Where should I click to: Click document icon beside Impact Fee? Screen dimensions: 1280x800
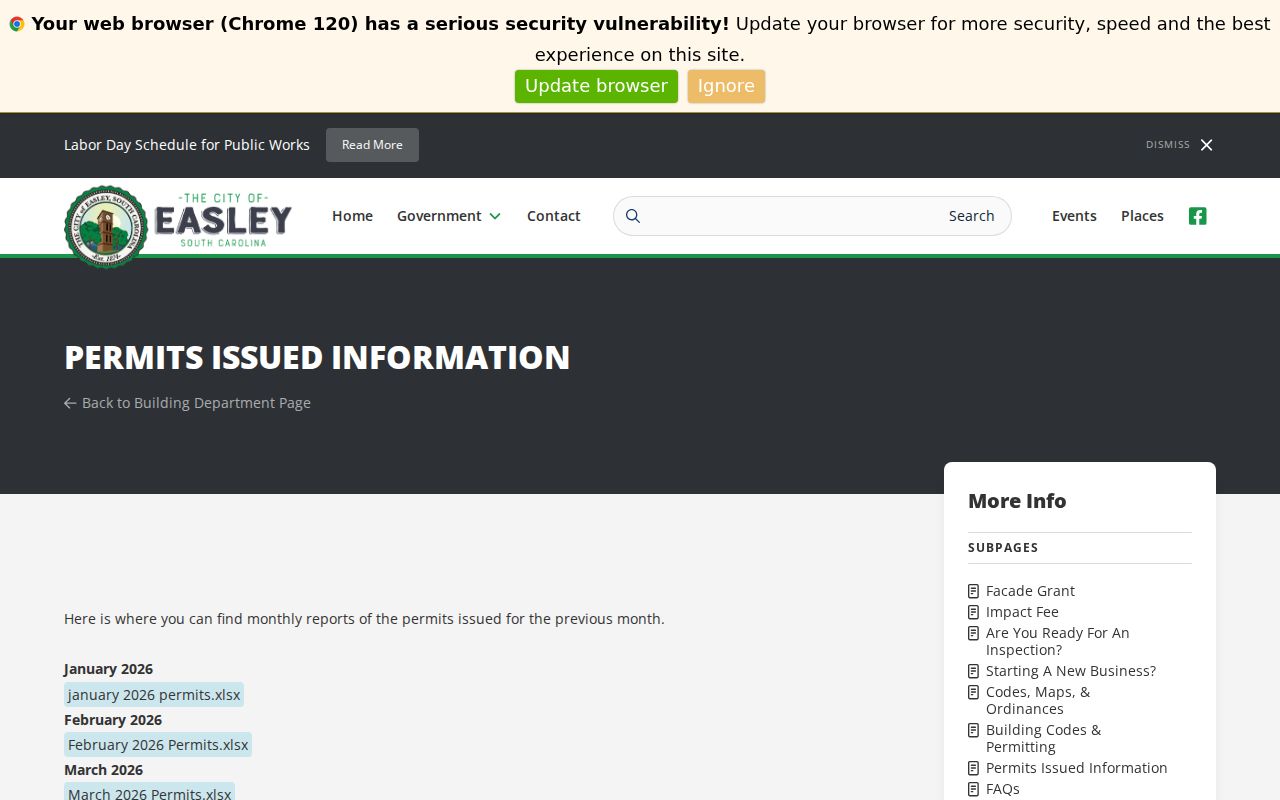click(974, 612)
